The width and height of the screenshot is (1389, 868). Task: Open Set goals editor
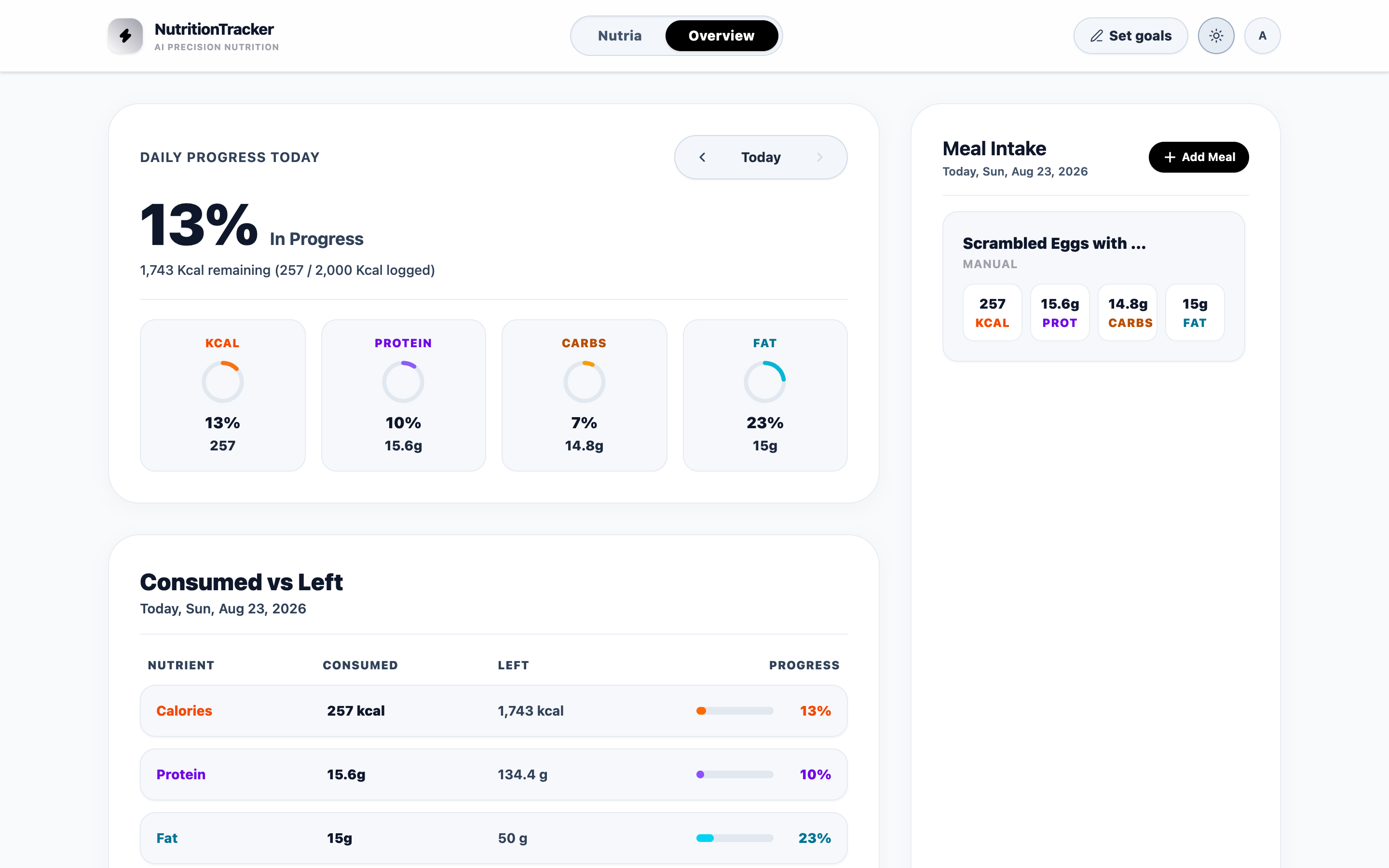(1130, 36)
